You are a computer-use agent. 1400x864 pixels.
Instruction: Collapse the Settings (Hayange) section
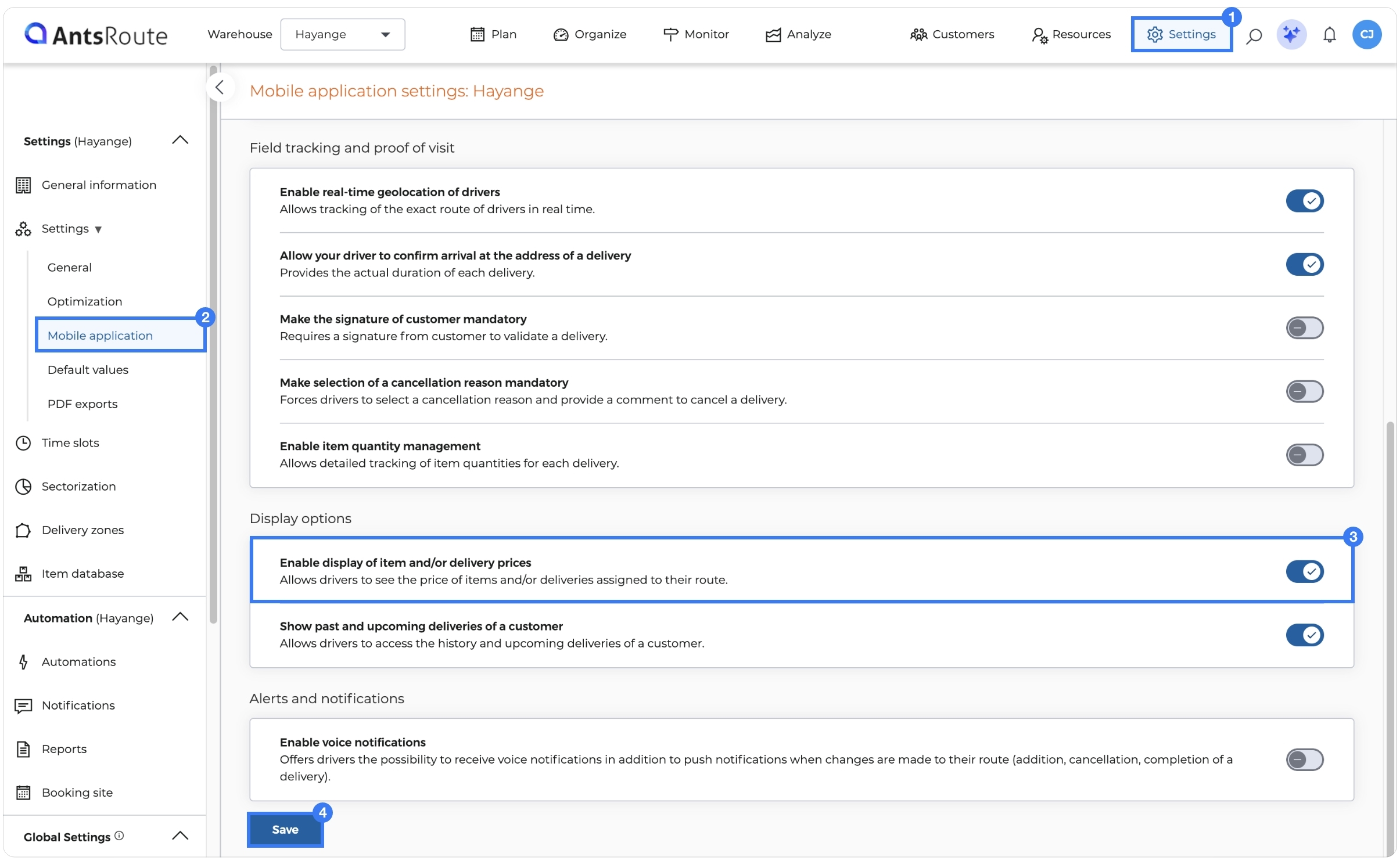click(x=181, y=140)
